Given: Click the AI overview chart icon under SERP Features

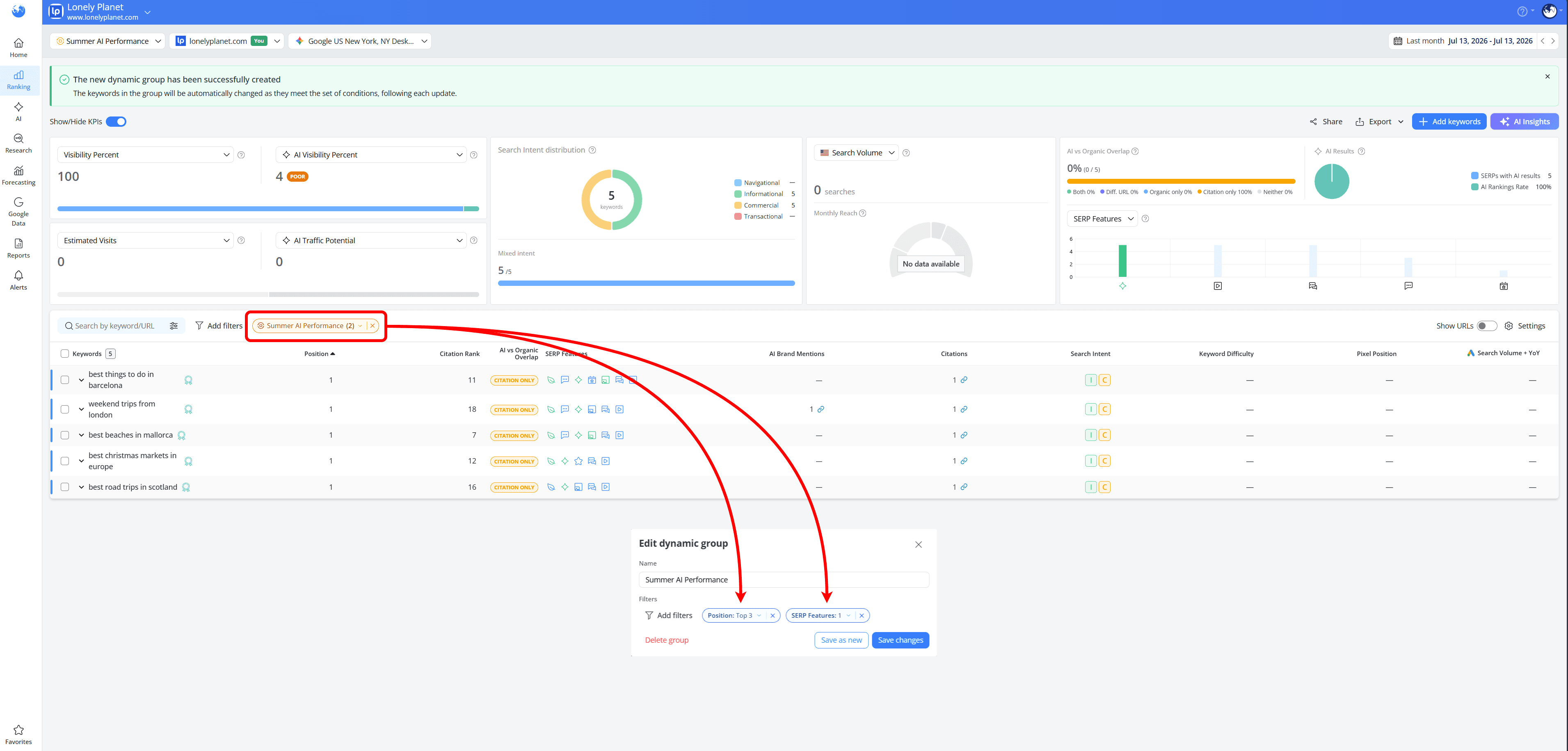Looking at the screenshot, I should [1122, 286].
